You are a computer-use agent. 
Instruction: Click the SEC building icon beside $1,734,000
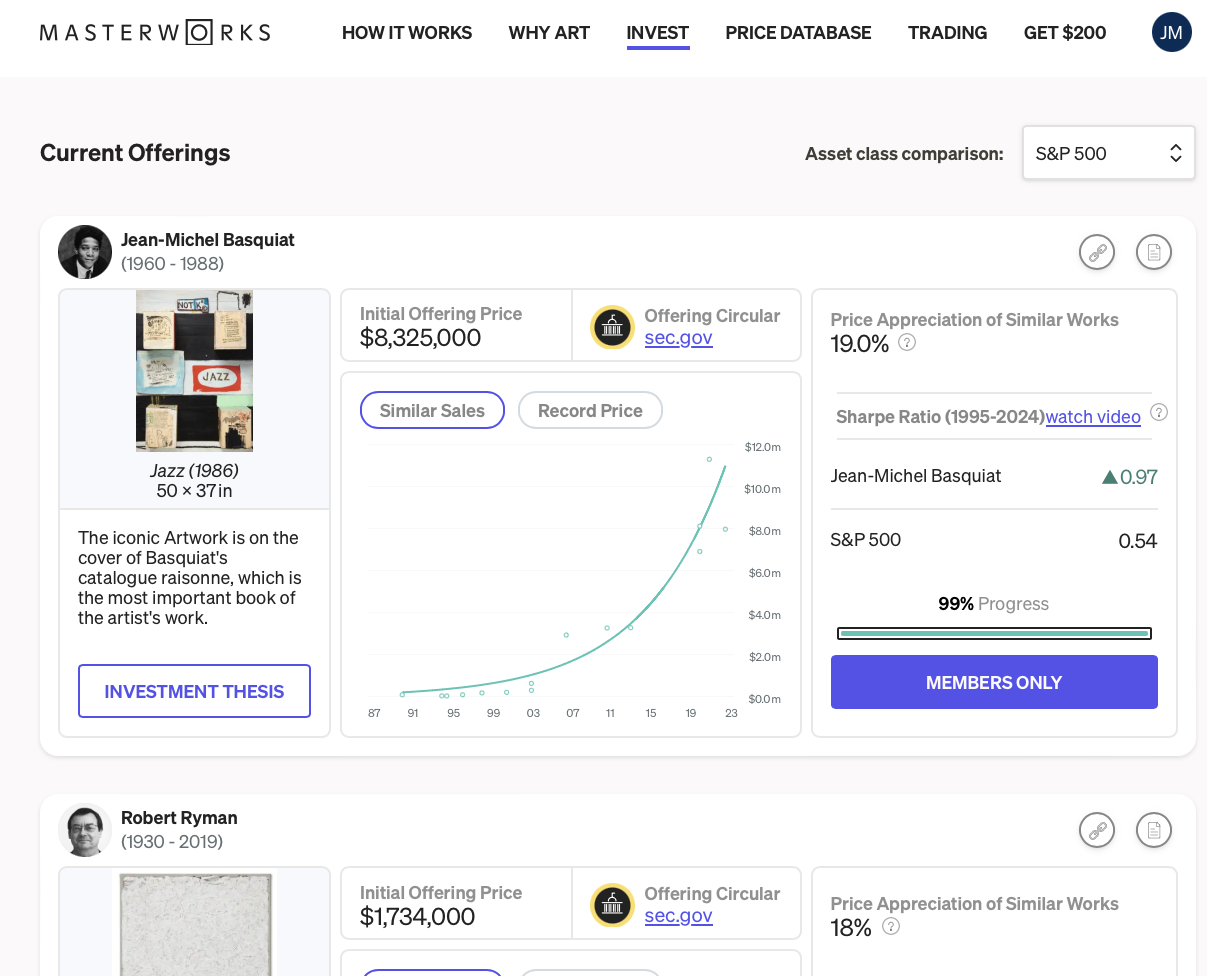point(612,905)
